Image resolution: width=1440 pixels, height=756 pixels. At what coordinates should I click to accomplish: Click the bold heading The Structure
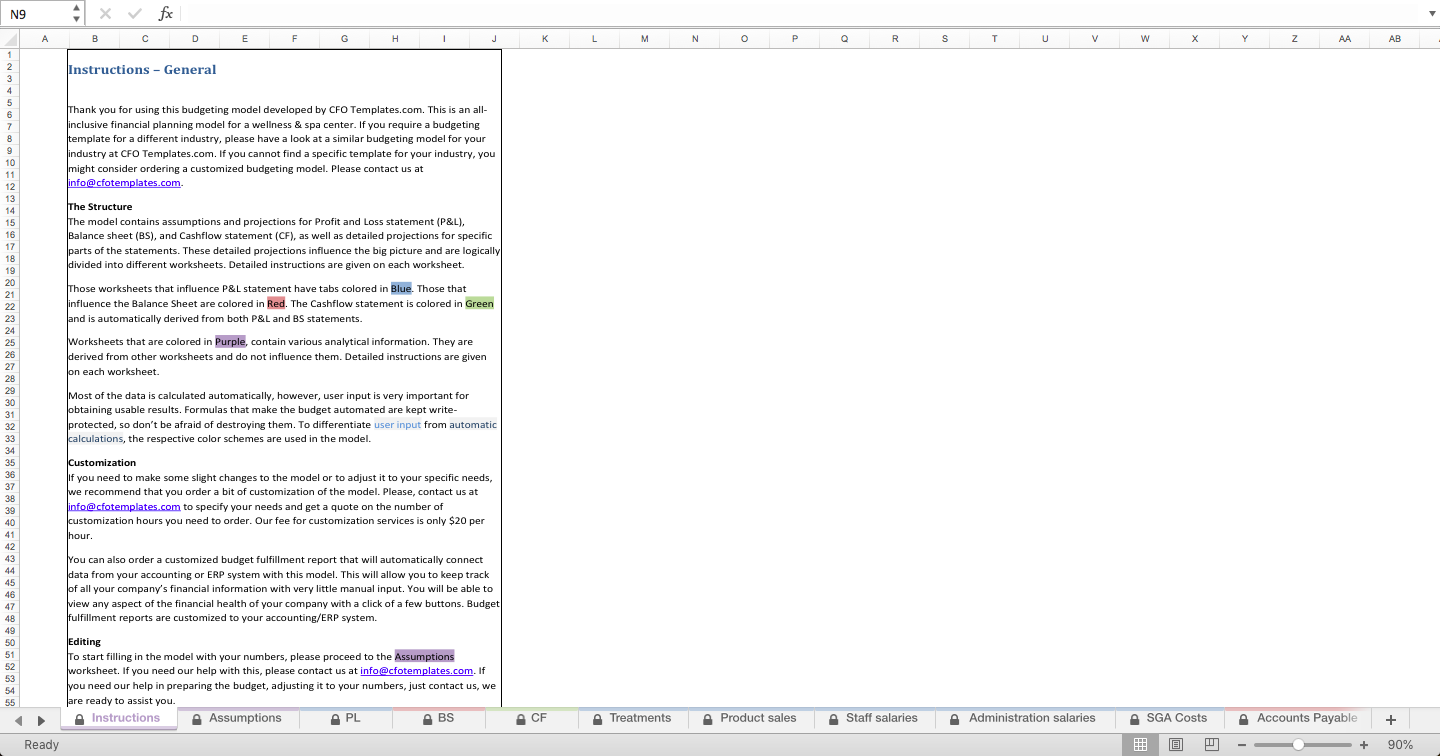coord(100,206)
